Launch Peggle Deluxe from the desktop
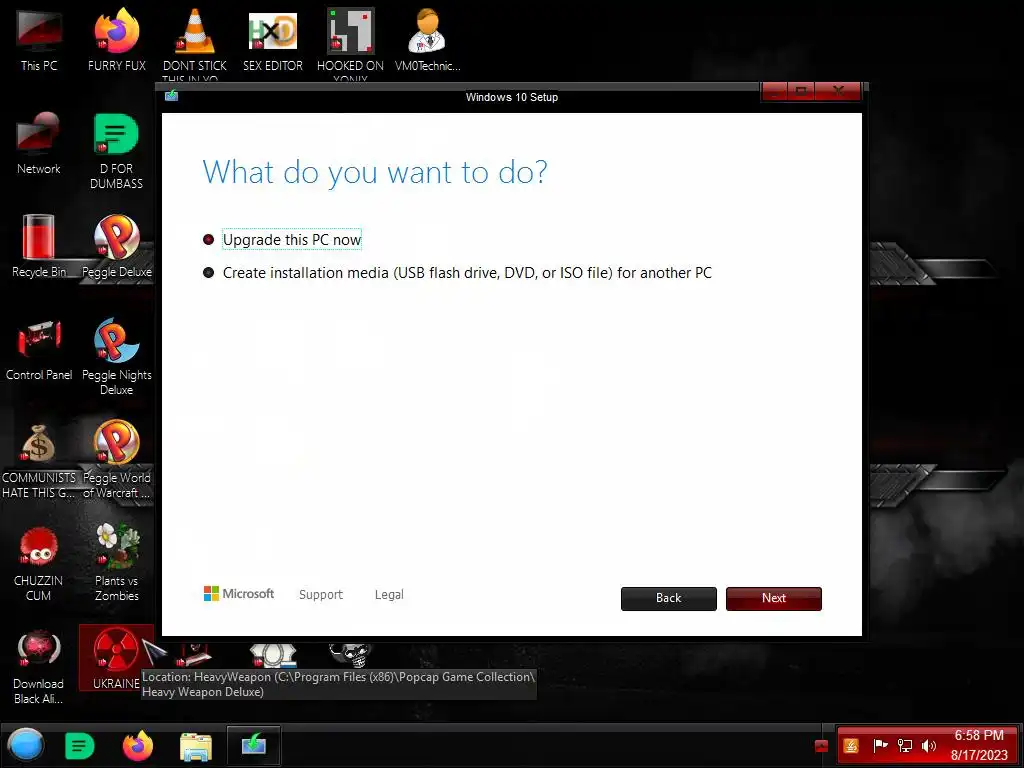Image resolution: width=1024 pixels, height=768 pixels. 116,246
